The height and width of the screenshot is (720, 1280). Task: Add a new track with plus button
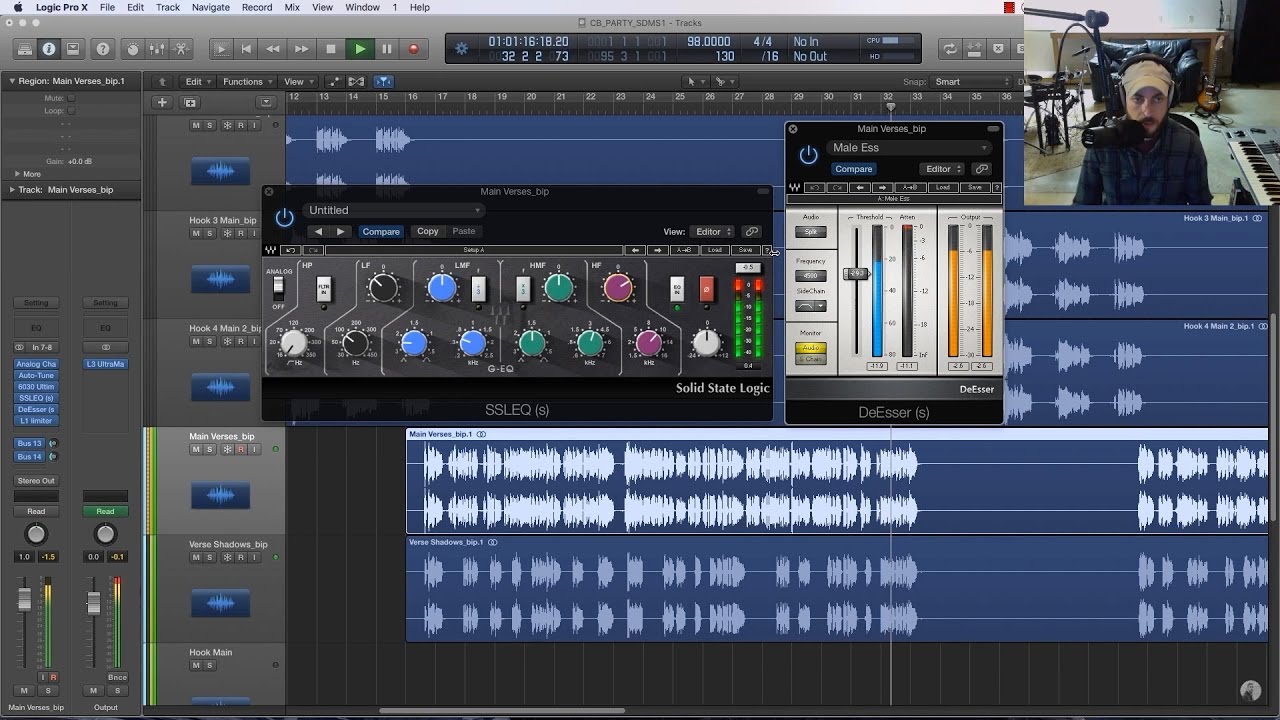click(162, 102)
